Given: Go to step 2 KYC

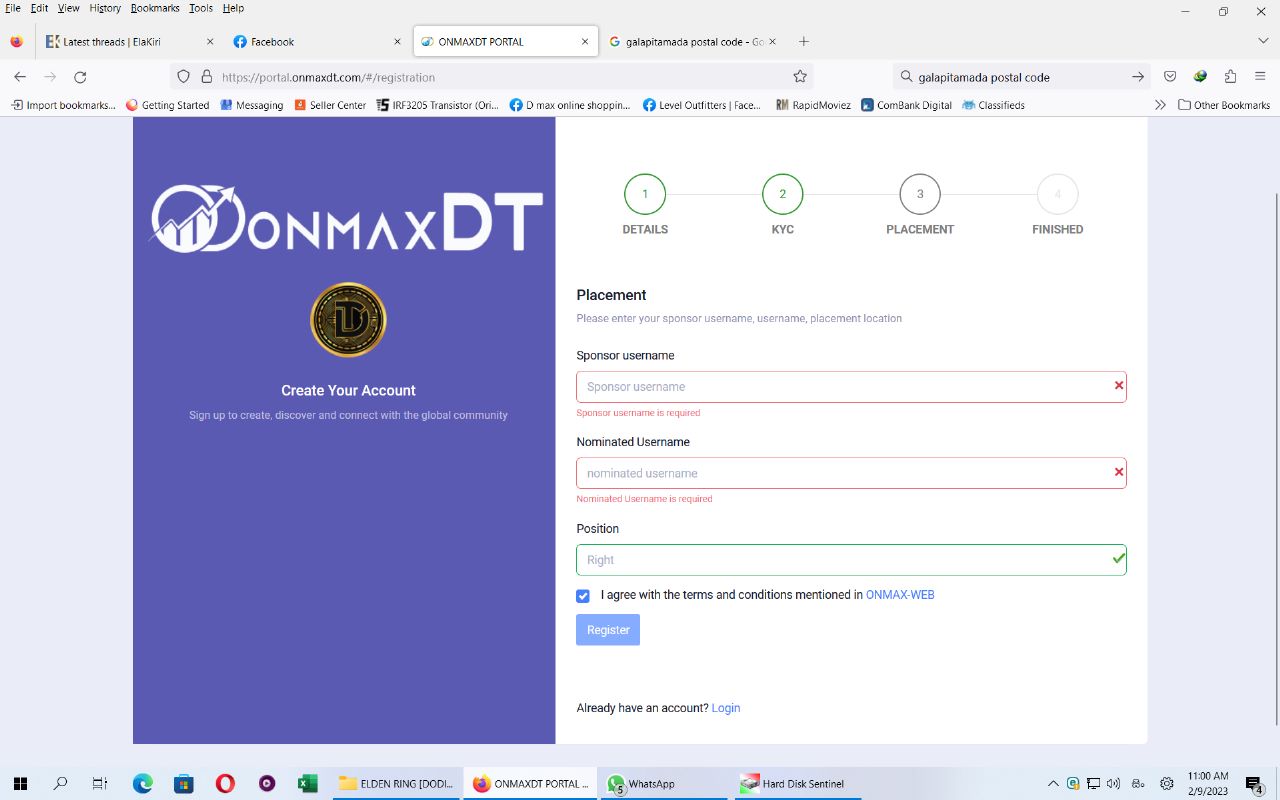Looking at the screenshot, I should 783,194.
